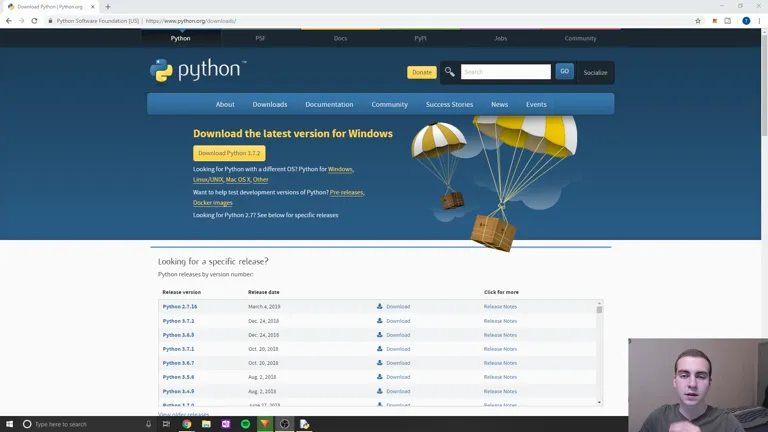768x432 pixels.
Task: Click the Task View taskbar icon
Action: [x=167, y=424]
